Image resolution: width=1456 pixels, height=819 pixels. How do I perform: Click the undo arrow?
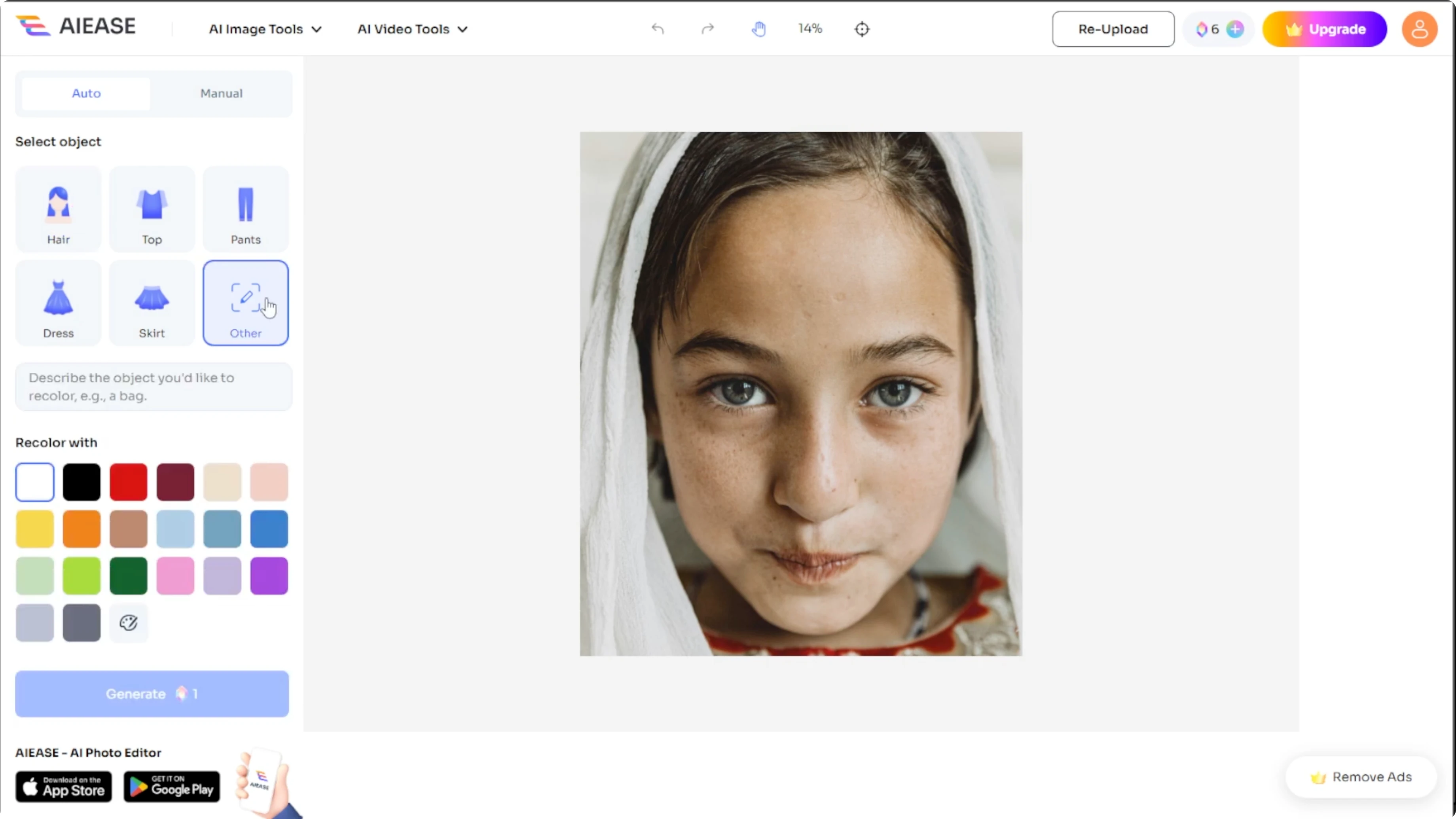[x=657, y=29]
